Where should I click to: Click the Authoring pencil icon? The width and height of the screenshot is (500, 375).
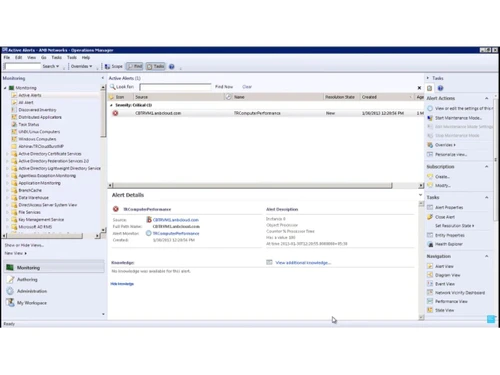pyautogui.click(x=11, y=279)
